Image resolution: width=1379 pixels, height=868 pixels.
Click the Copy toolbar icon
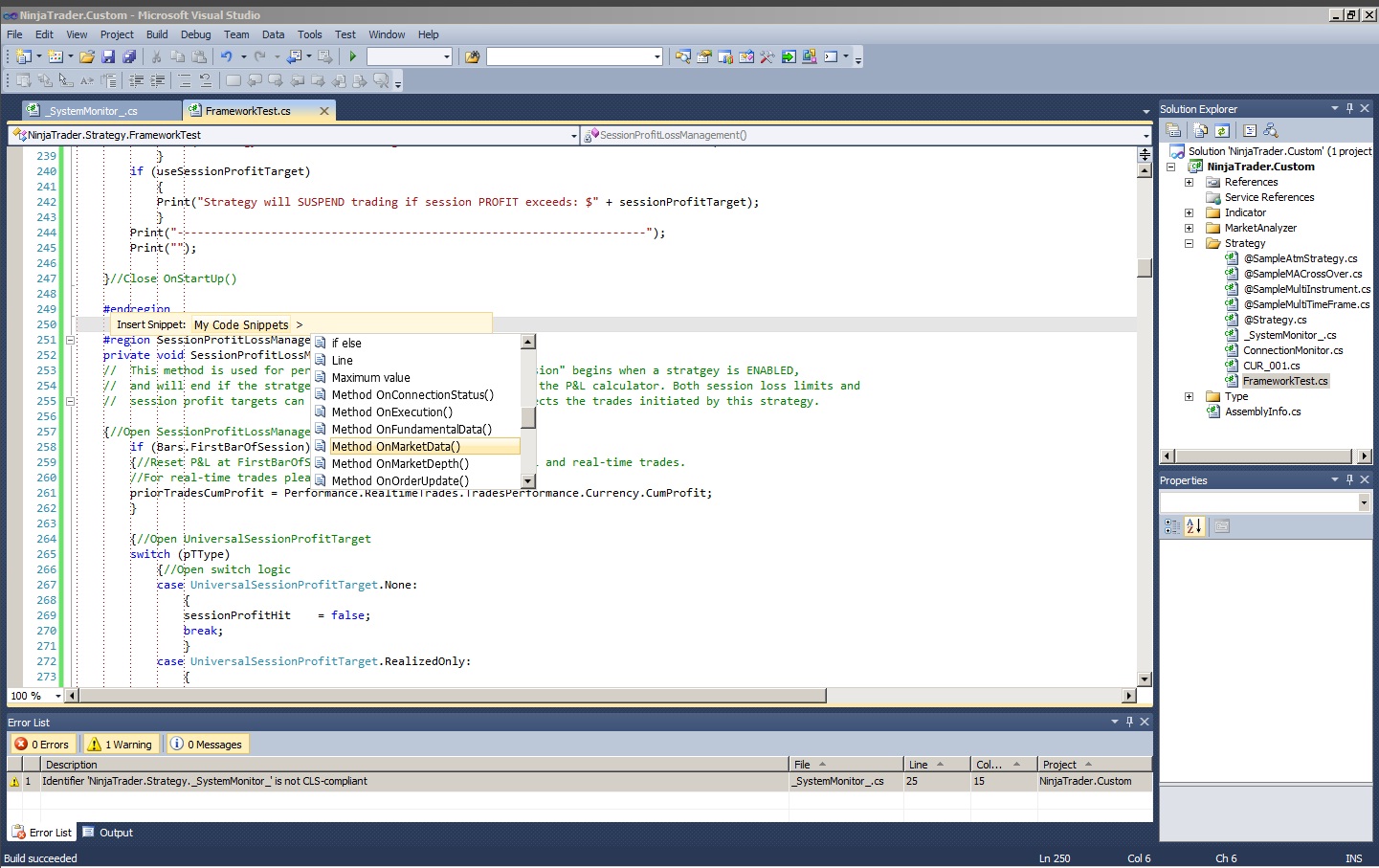point(177,57)
